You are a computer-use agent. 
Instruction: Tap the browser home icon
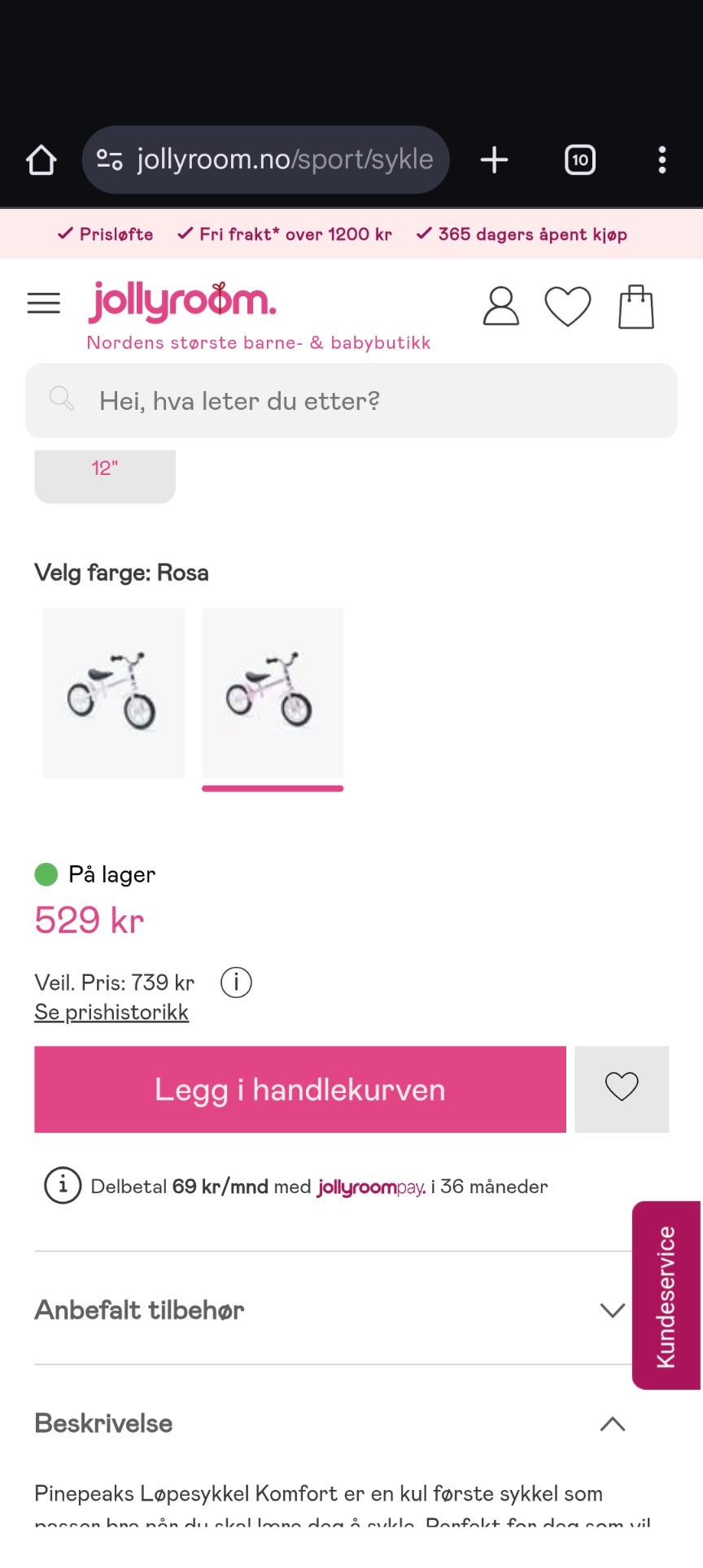41,160
